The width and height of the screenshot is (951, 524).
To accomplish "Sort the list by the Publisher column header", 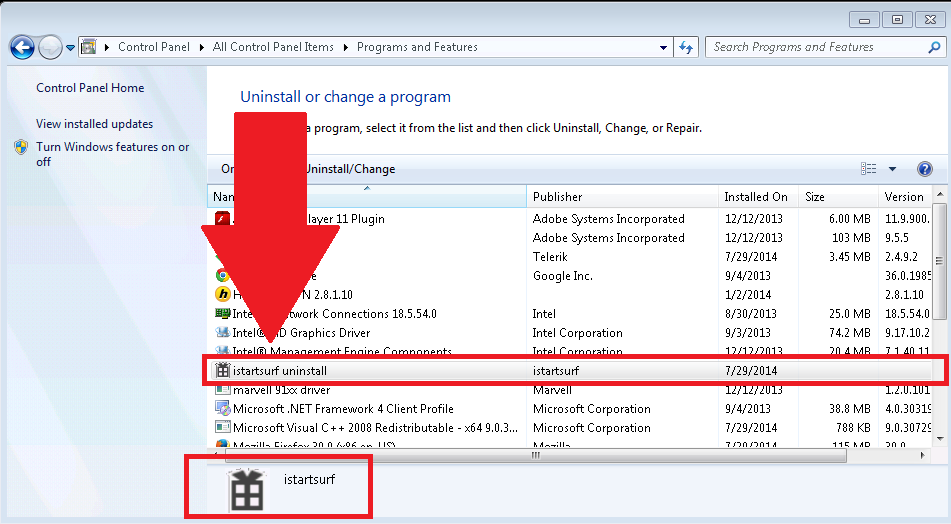I will click(622, 196).
